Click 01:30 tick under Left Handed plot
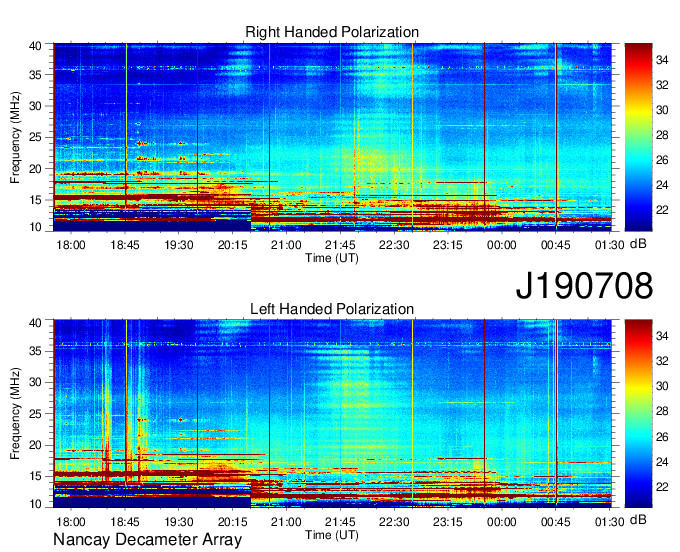The height and width of the screenshot is (552, 680). 609,522
